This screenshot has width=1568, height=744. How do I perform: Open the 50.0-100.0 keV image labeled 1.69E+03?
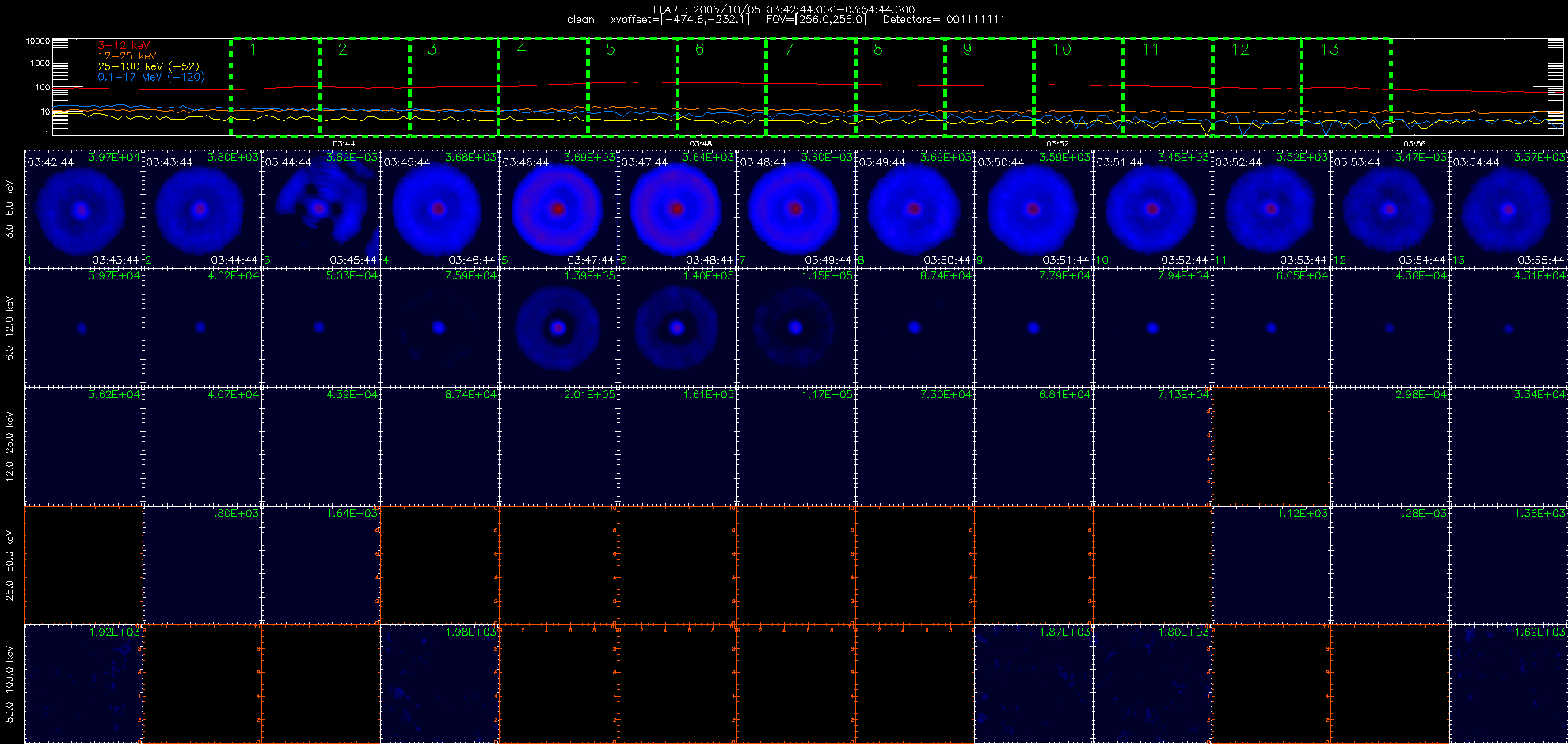(x=1509, y=684)
